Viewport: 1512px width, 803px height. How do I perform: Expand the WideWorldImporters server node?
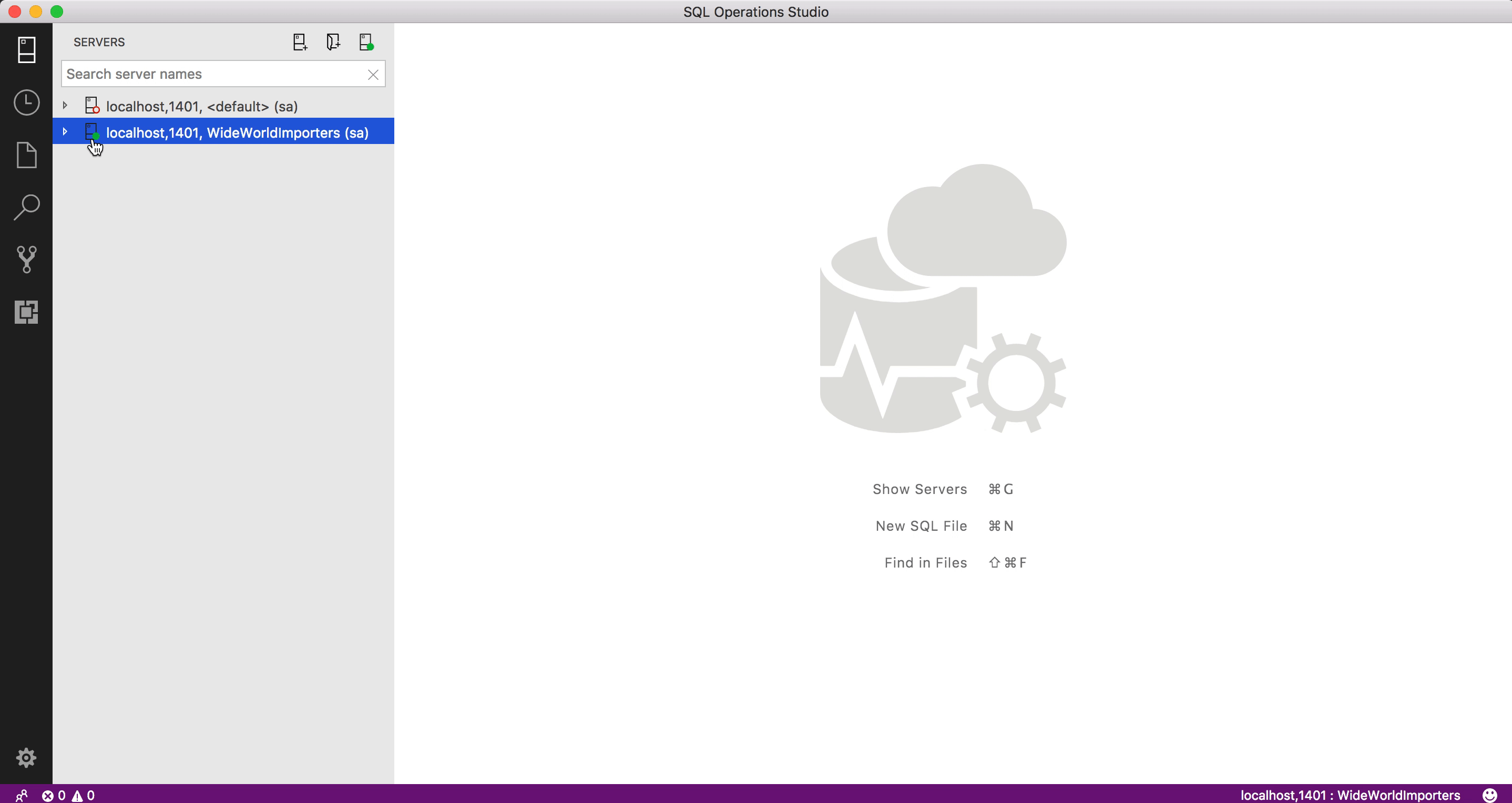pyautogui.click(x=65, y=132)
